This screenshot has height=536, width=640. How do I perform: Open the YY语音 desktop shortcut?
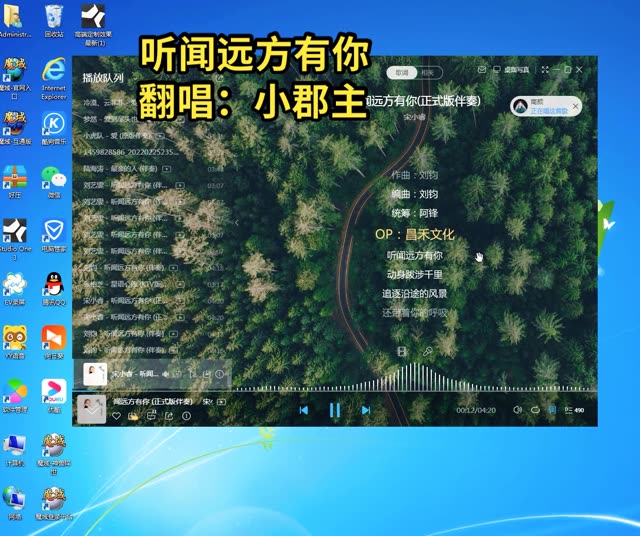15,343
